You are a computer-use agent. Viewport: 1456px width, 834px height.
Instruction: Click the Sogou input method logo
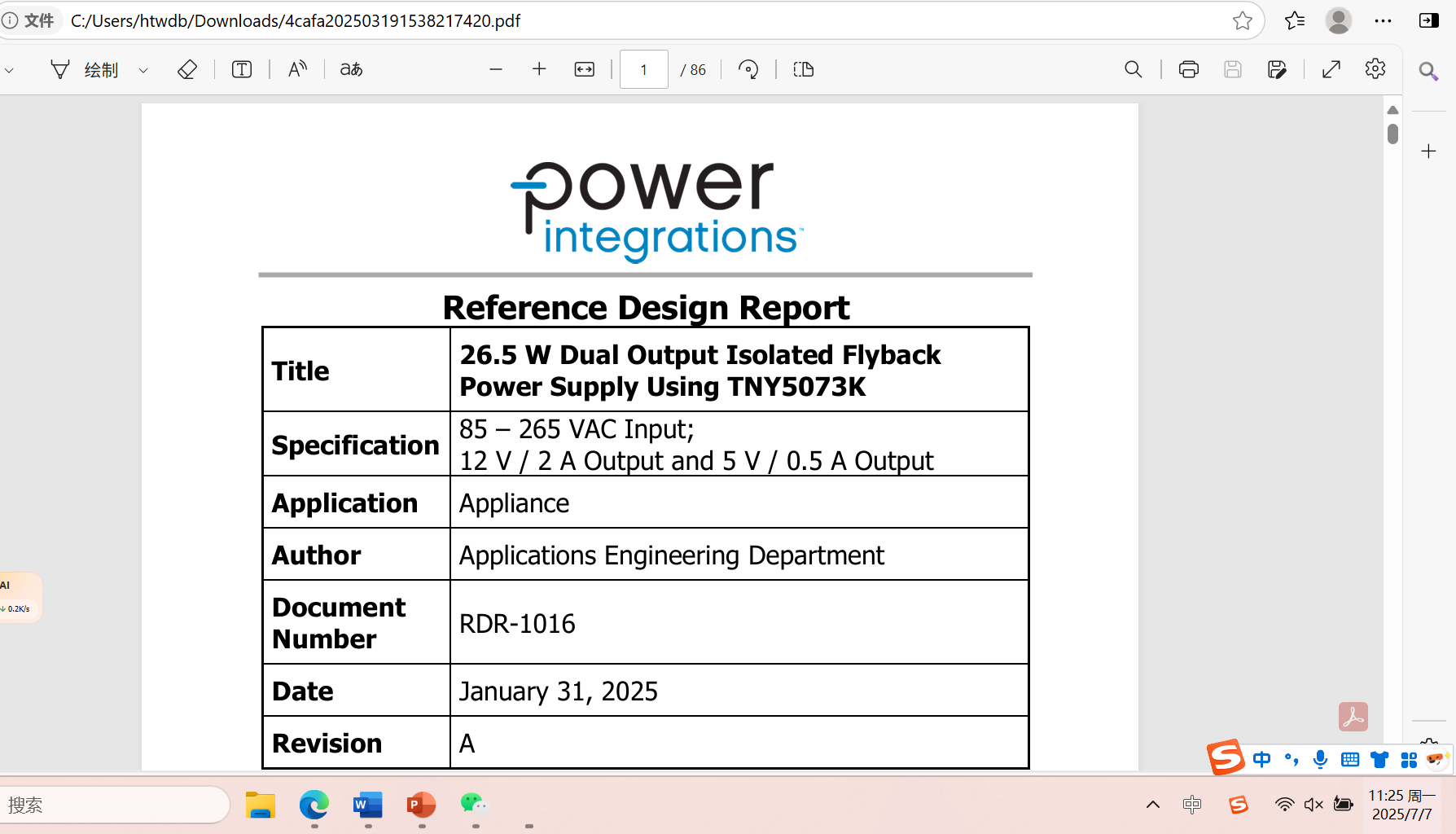(x=1226, y=757)
